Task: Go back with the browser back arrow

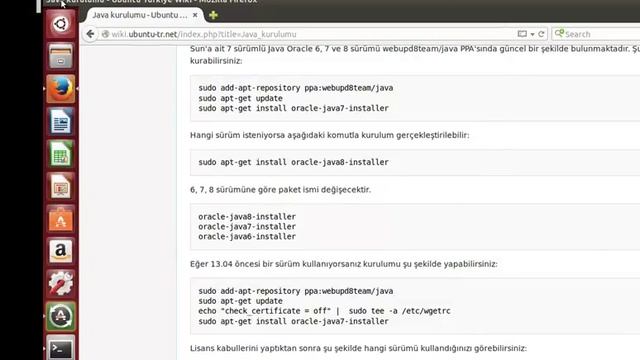Action: (x=90, y=34)
